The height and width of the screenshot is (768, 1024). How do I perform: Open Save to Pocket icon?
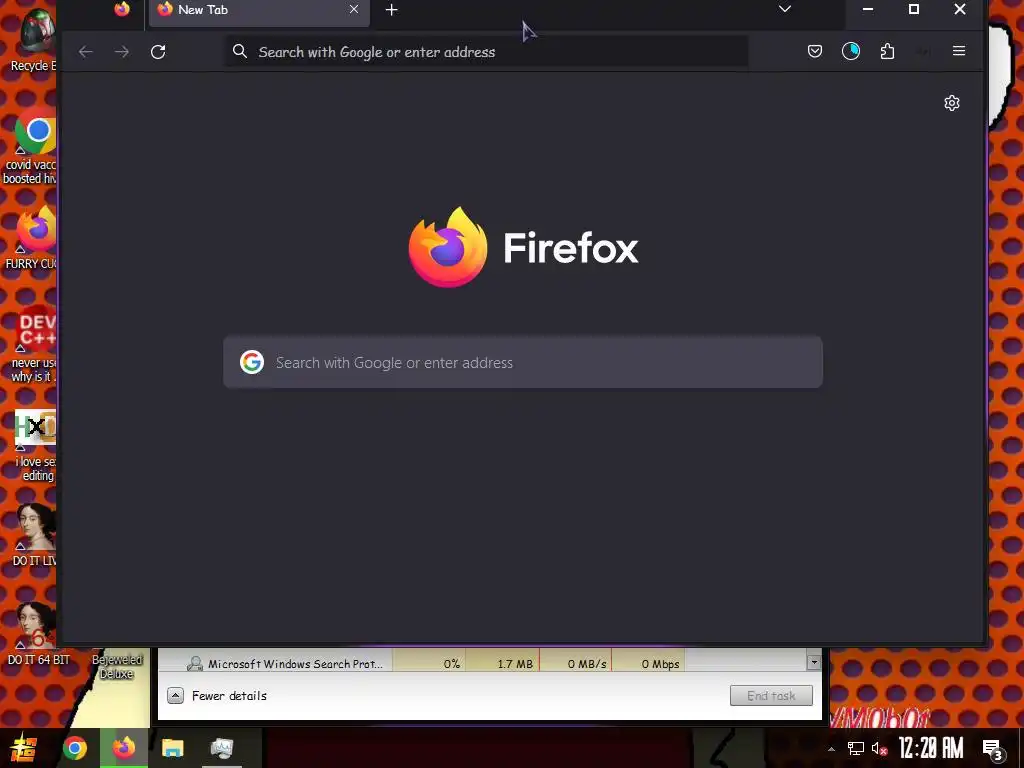tap(814, 51)
